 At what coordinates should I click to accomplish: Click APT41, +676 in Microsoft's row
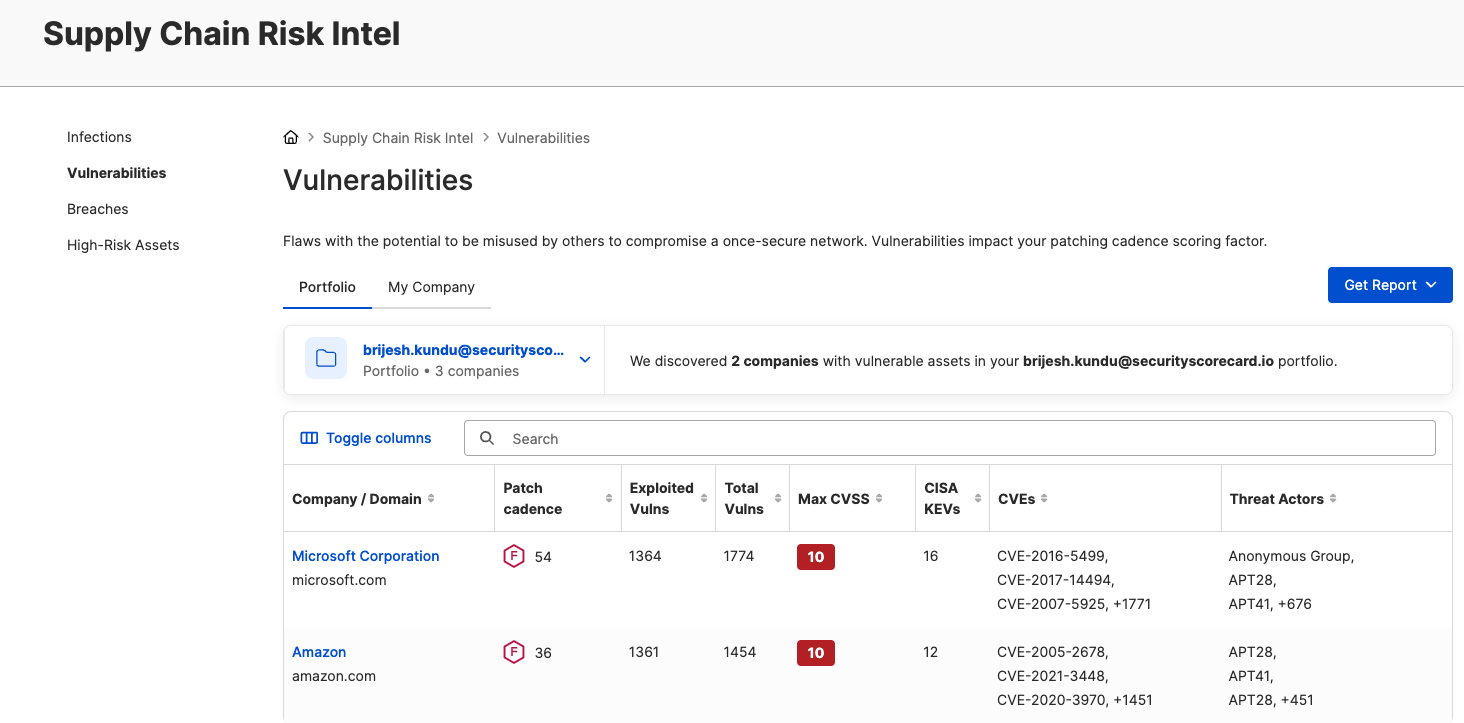click(1270, 604)
